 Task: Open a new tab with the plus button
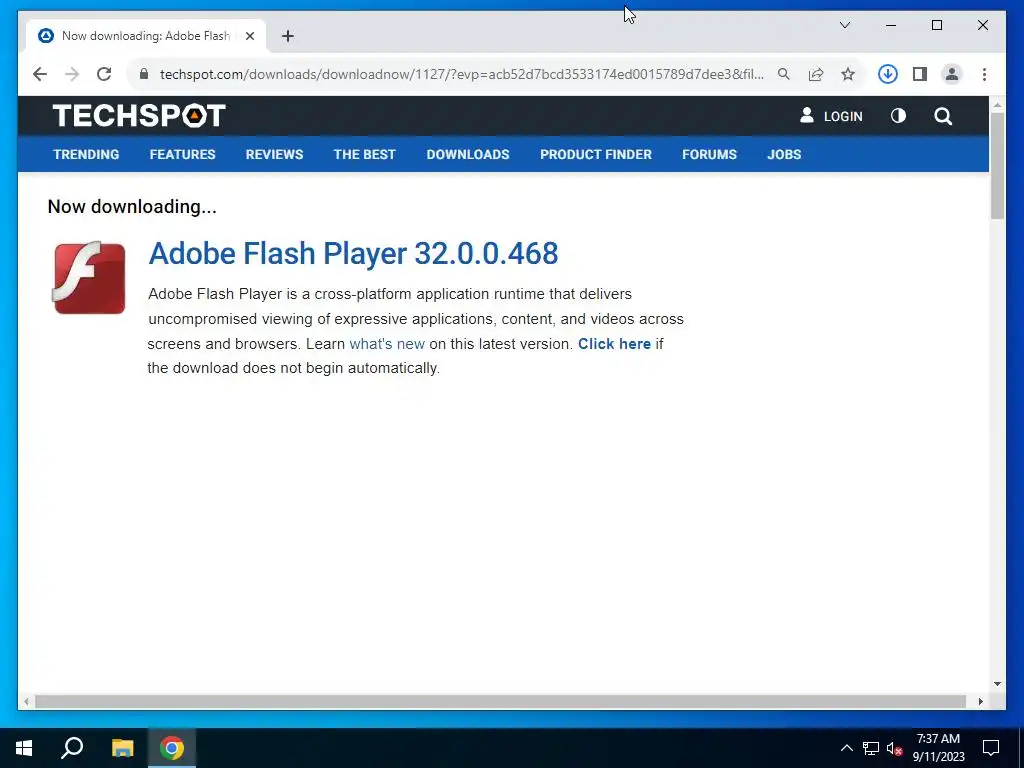point(288,36)
